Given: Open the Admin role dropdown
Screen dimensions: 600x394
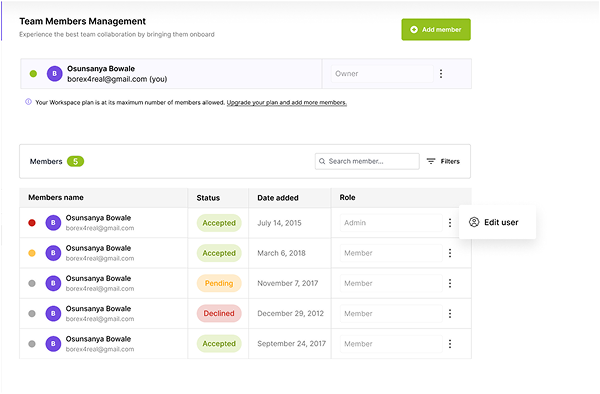Looking at the screenshot, I should pyautogui.click(x=391, y=223).
